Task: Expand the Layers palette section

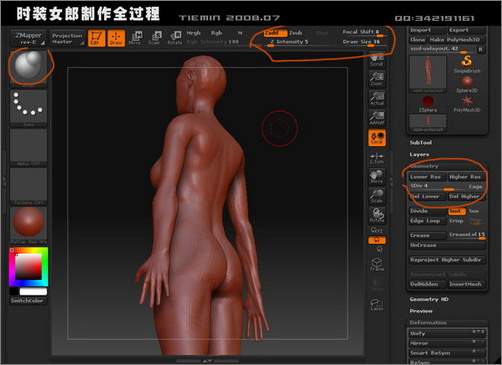Action: 419,154
